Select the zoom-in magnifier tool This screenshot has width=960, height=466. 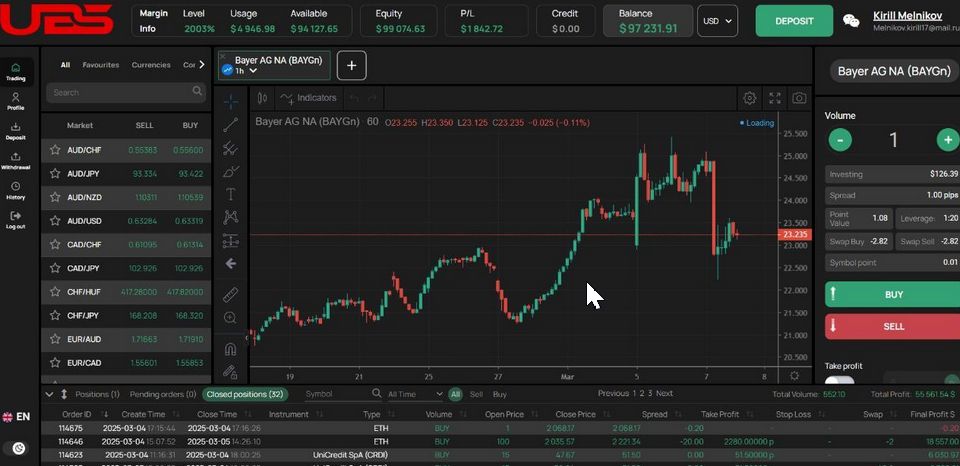[x=231, y=317]
